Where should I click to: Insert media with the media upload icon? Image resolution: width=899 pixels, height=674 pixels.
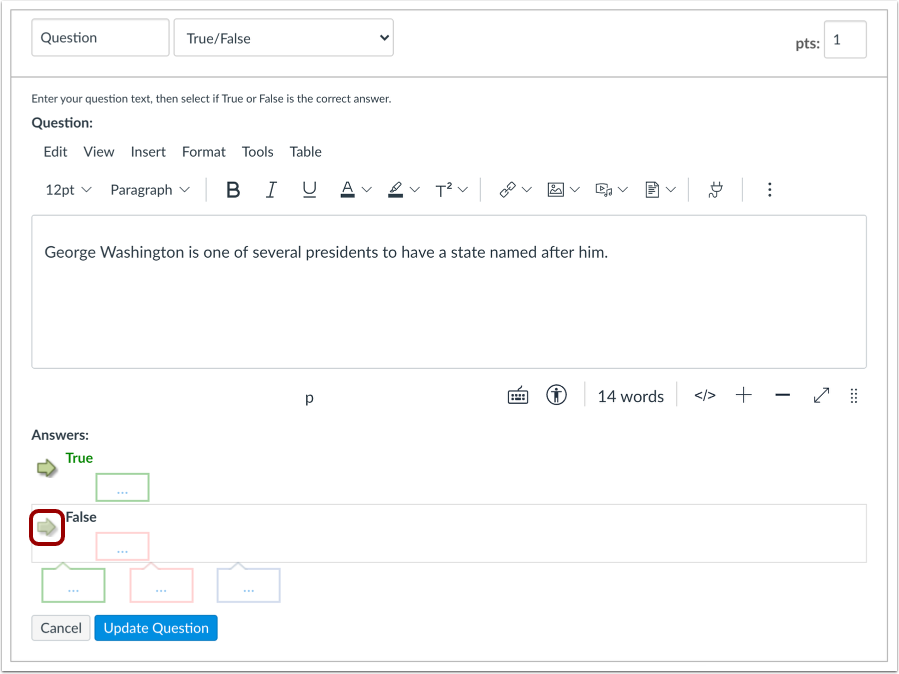[604, 190]
